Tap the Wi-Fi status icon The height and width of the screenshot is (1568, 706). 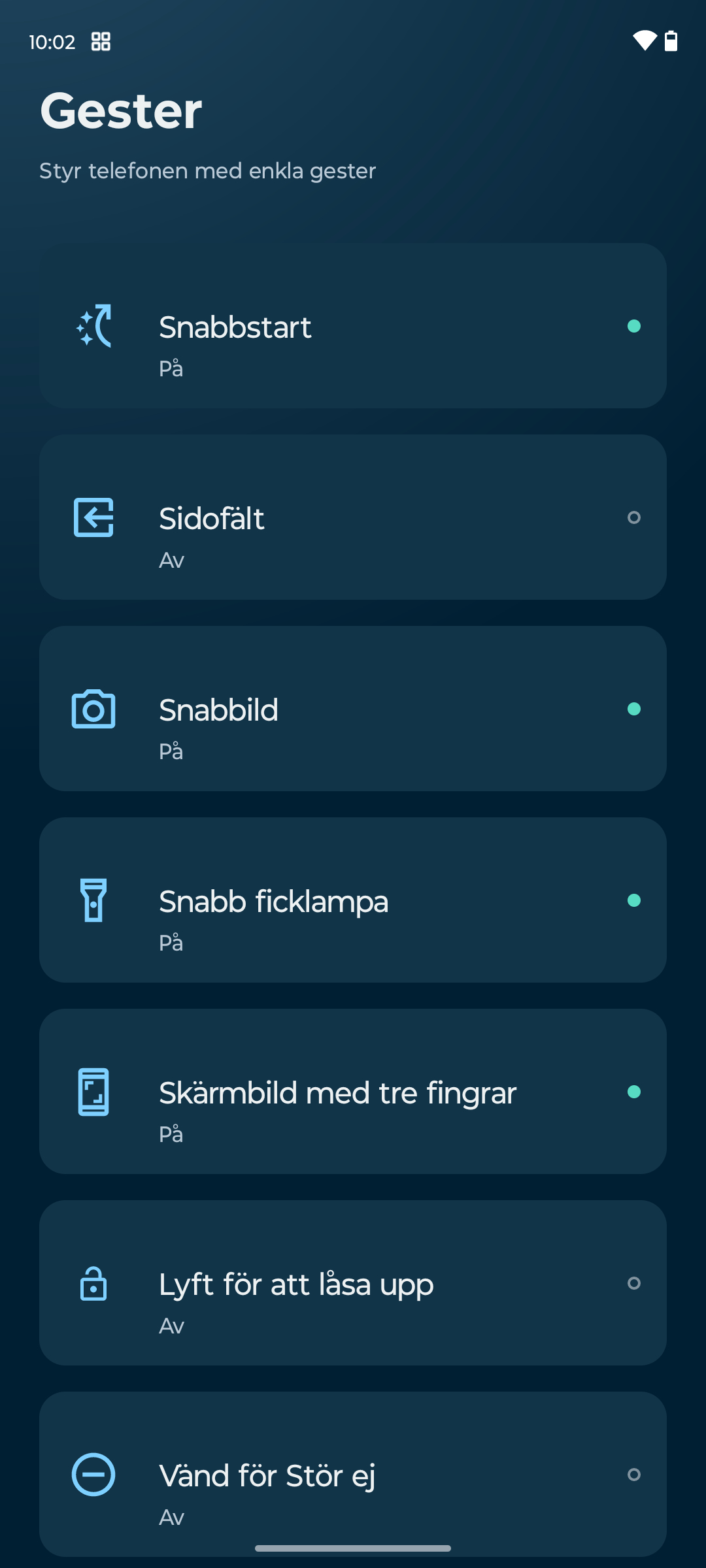click(645, 41)
